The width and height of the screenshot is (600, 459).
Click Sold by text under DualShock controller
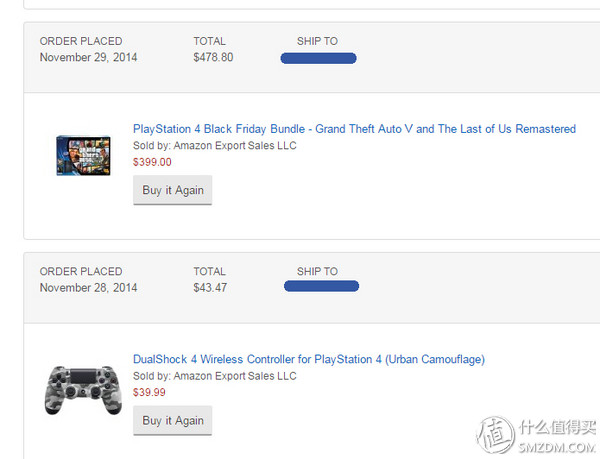pyautogui.click(x=214, y=376)
